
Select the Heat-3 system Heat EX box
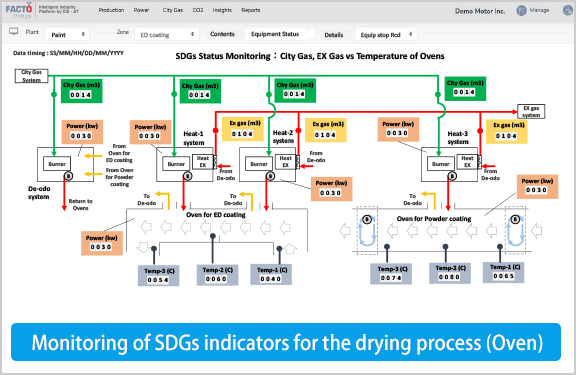(x=467, y=162)
